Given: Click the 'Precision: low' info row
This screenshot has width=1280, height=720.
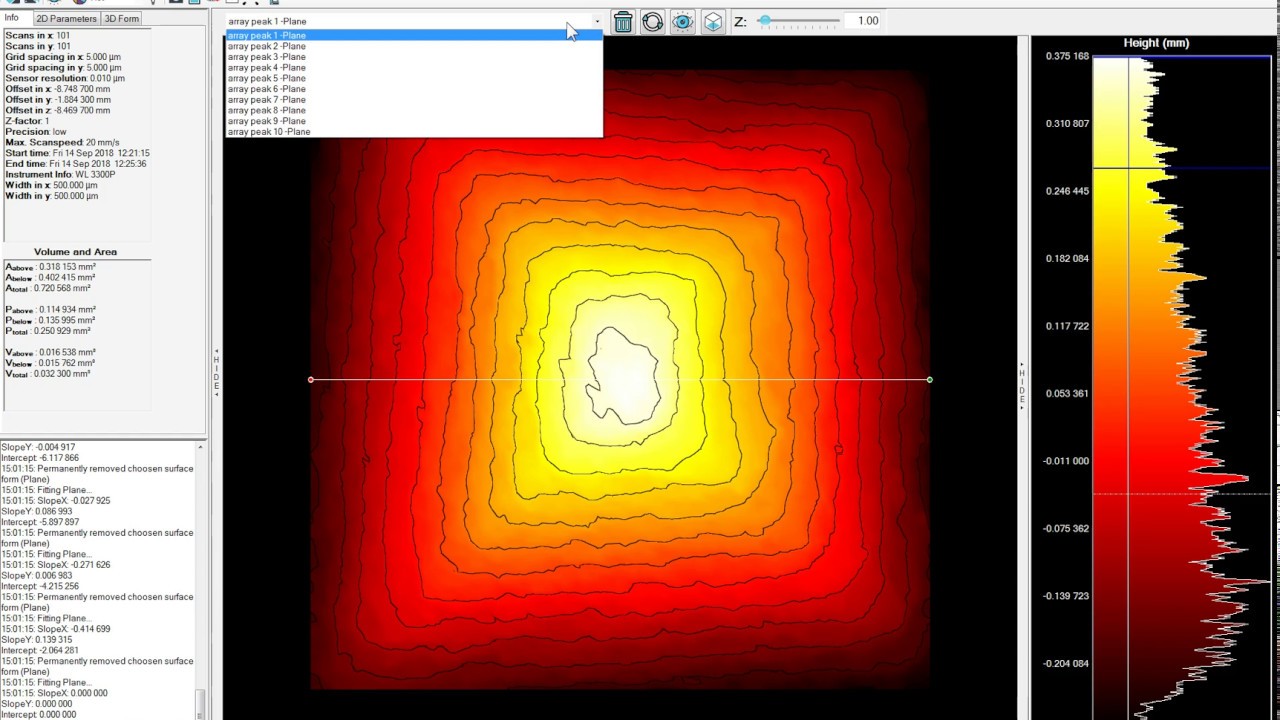Looking at the screenshot, I should (36, 132).
